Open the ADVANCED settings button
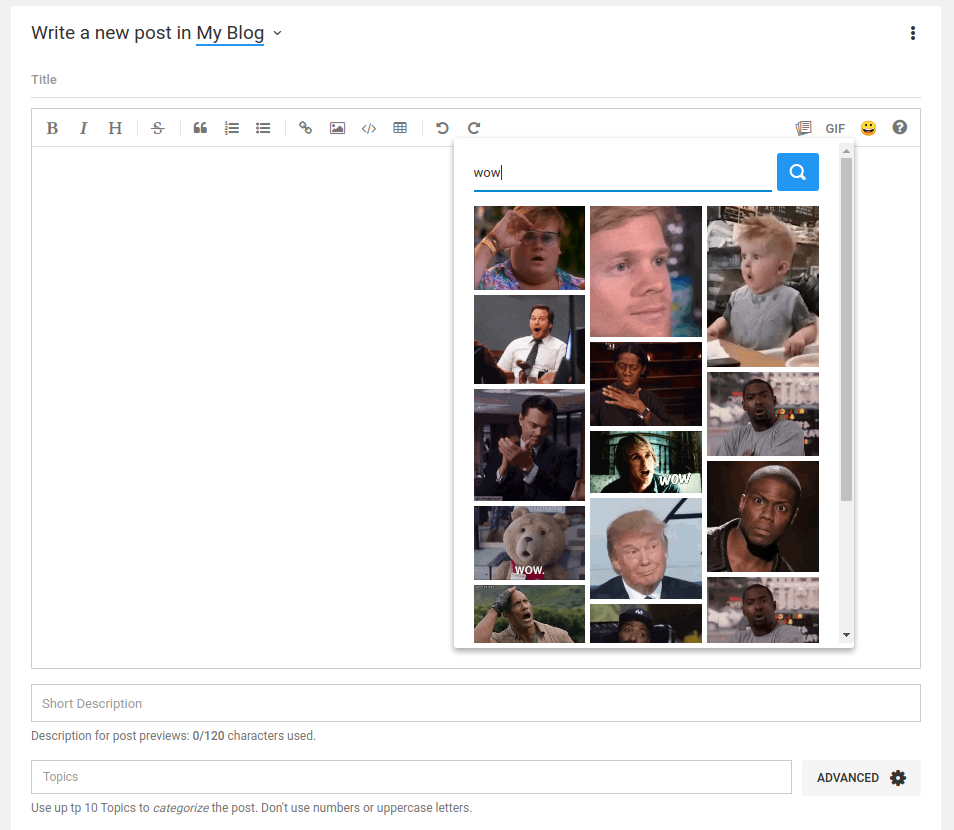Image resolution: width=954 pixels, height=830 pixels. click(861, 778)
